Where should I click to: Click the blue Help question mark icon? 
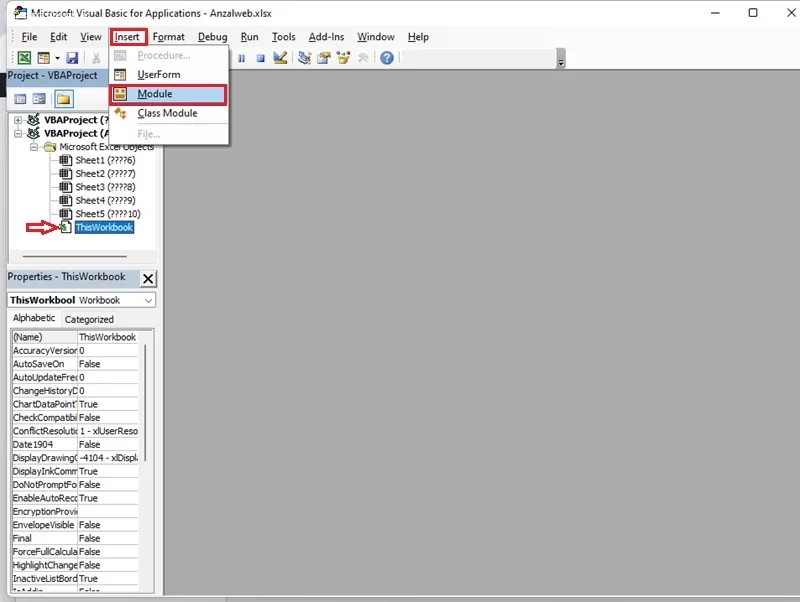pyautogui.click(x=387, y=58)
